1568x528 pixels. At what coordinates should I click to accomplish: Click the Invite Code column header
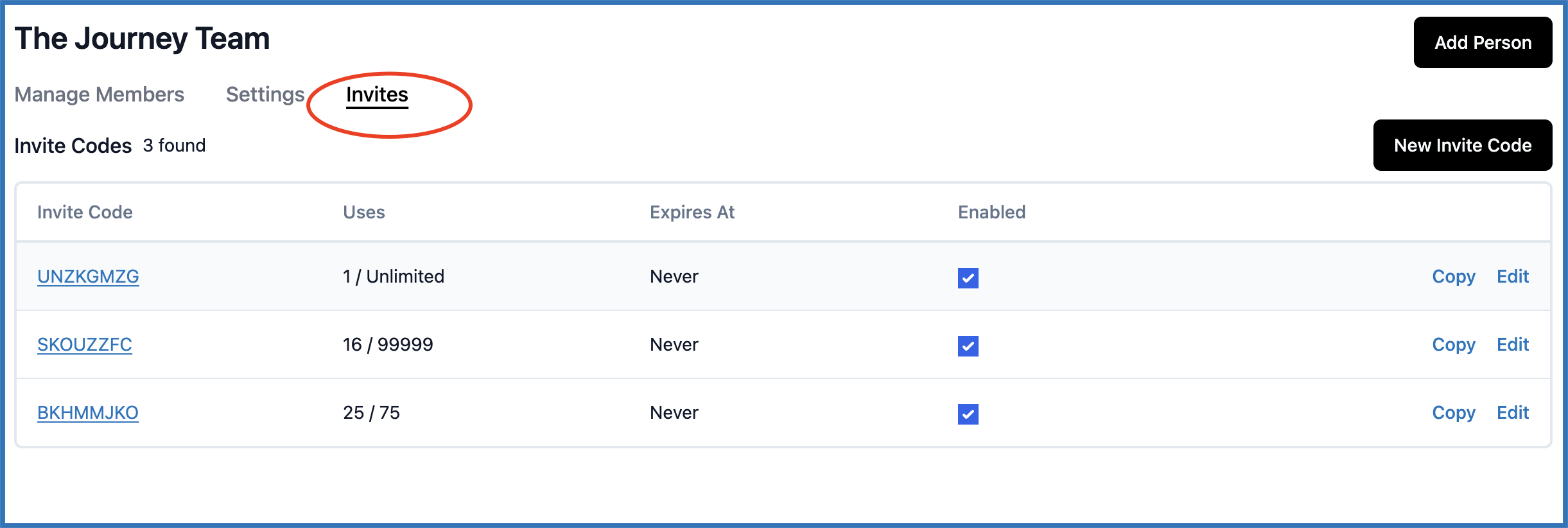click(x=85, y=212)
